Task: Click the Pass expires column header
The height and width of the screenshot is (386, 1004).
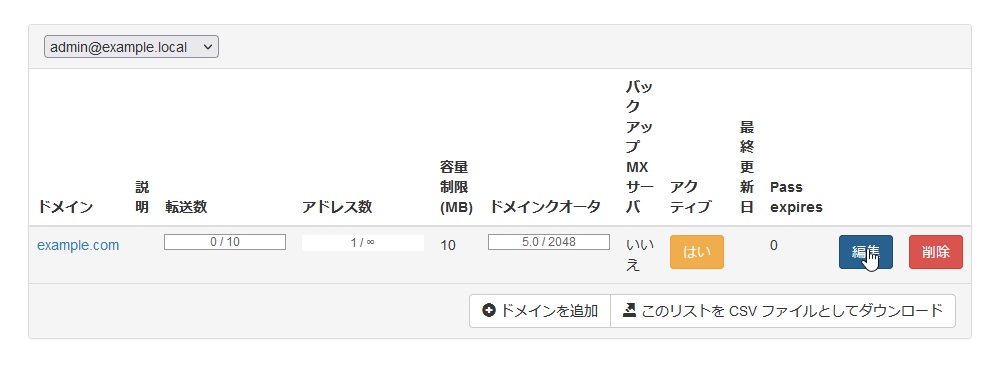Action: pos(796,197)
